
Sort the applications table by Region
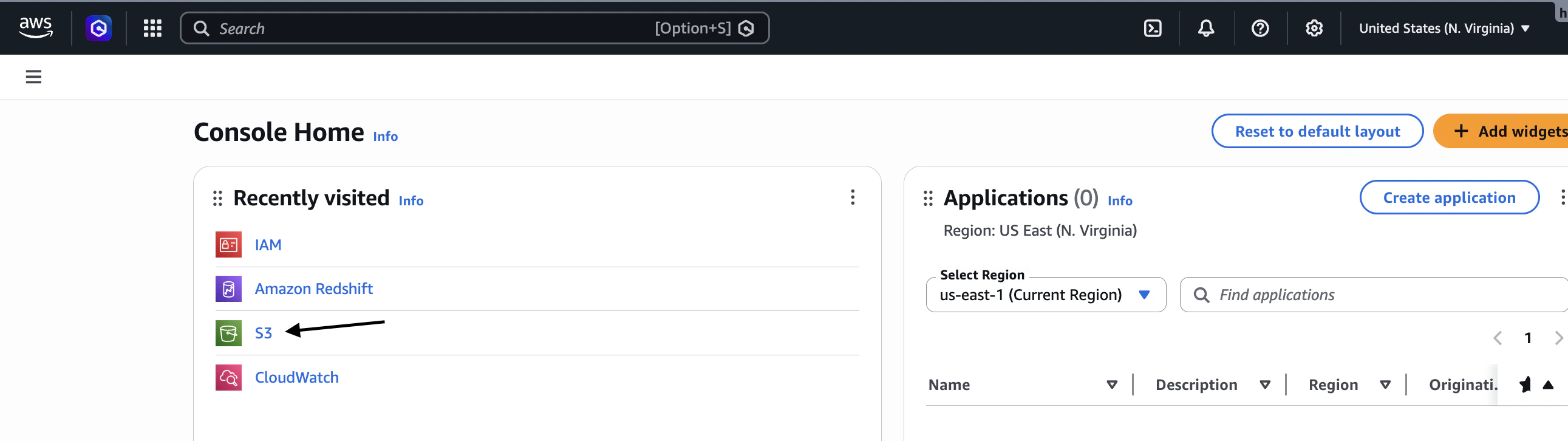click(x=1385, y=385)
